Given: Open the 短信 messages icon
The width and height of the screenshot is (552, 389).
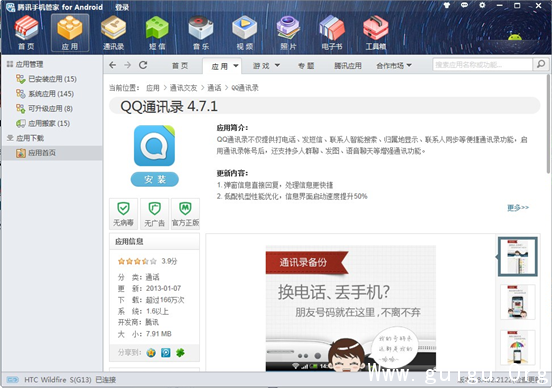Looking at the screenshot, I should (x=157, y=33).
